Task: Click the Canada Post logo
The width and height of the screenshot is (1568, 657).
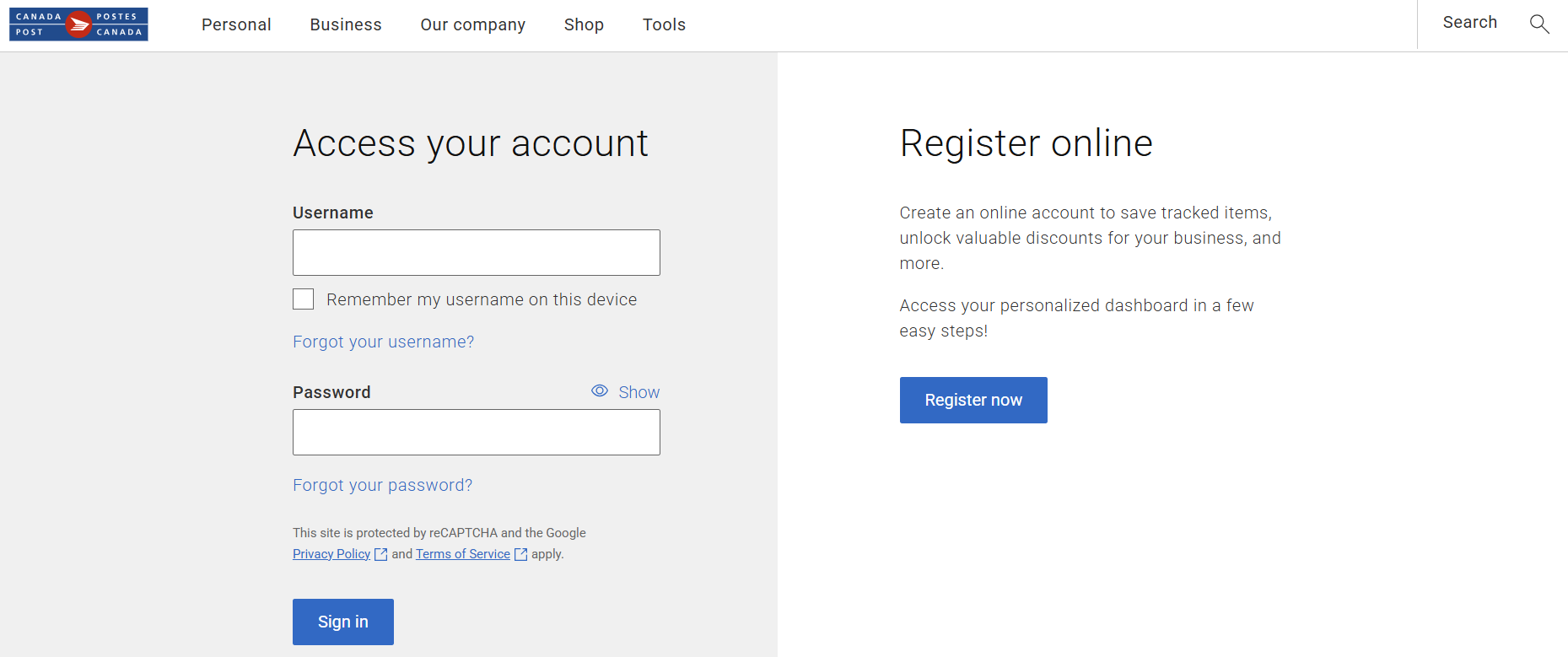Action: (x=78, y=24)
